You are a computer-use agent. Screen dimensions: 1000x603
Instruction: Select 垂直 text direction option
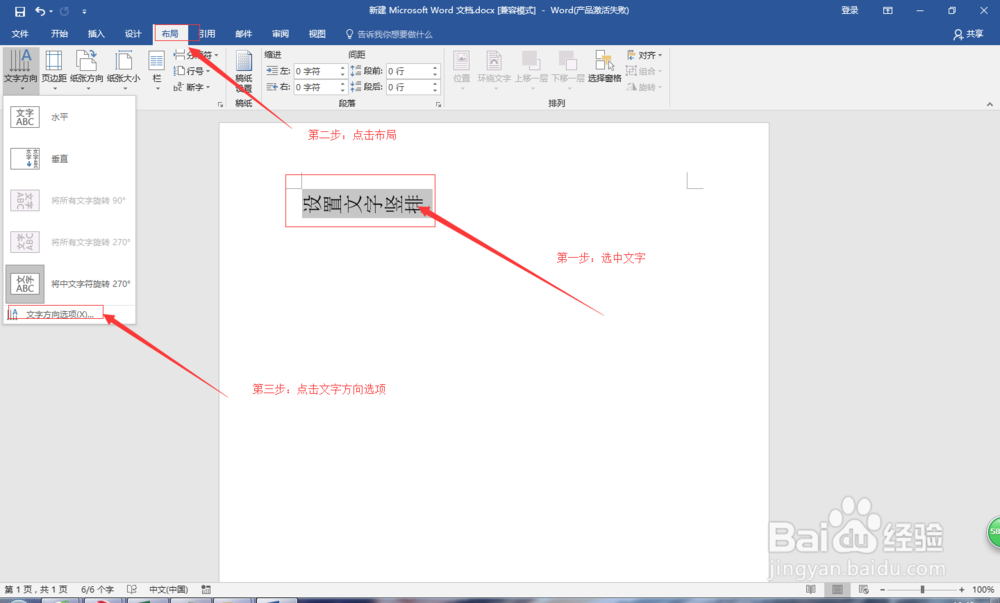pyautogui.click(x=60, y=158)
